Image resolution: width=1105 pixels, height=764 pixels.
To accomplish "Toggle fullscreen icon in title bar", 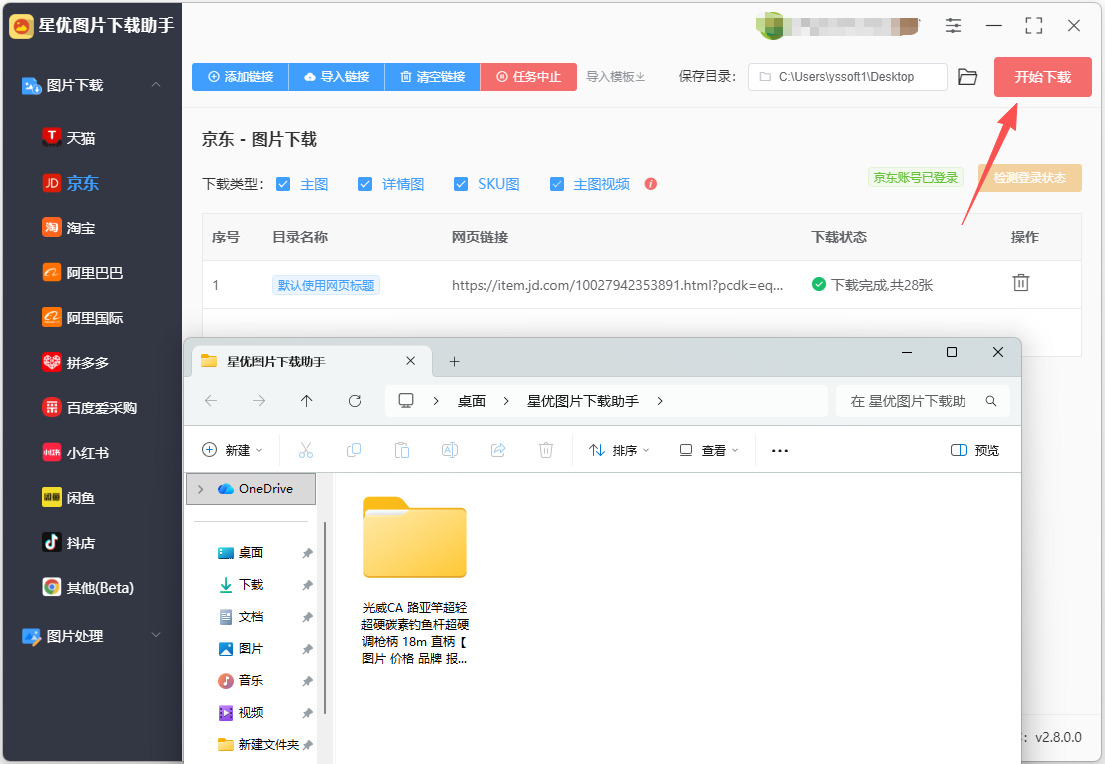I will pyautogui.click(x=1033, y=26).
